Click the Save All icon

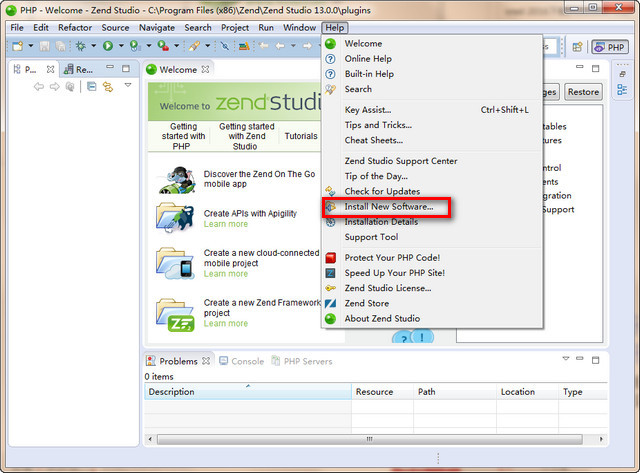(x=60, y=46)
